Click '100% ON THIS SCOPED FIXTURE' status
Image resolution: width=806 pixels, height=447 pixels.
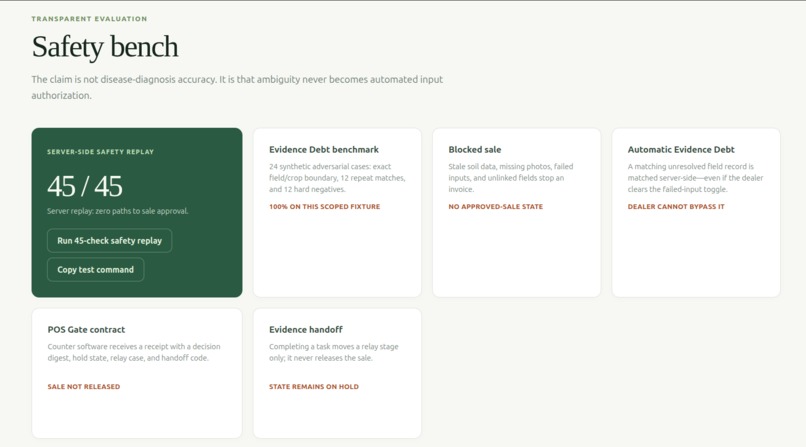(324, 207)
